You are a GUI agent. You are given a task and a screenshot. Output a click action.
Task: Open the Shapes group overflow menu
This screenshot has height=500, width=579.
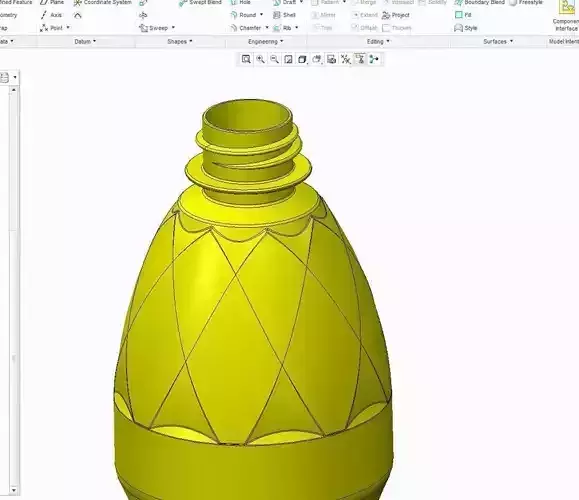(180, 41)
